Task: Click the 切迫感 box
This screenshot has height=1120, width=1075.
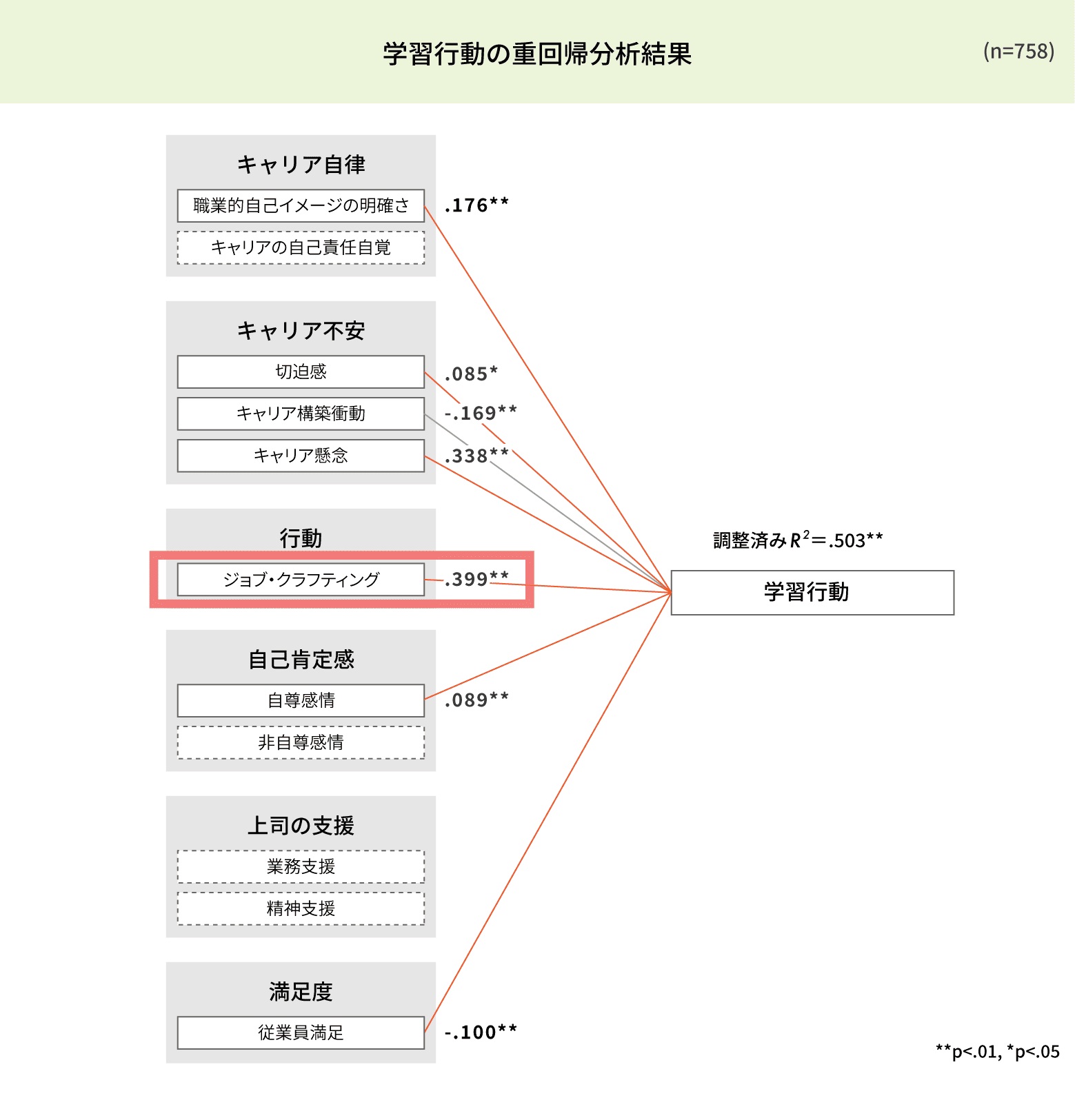Action: 301,372
